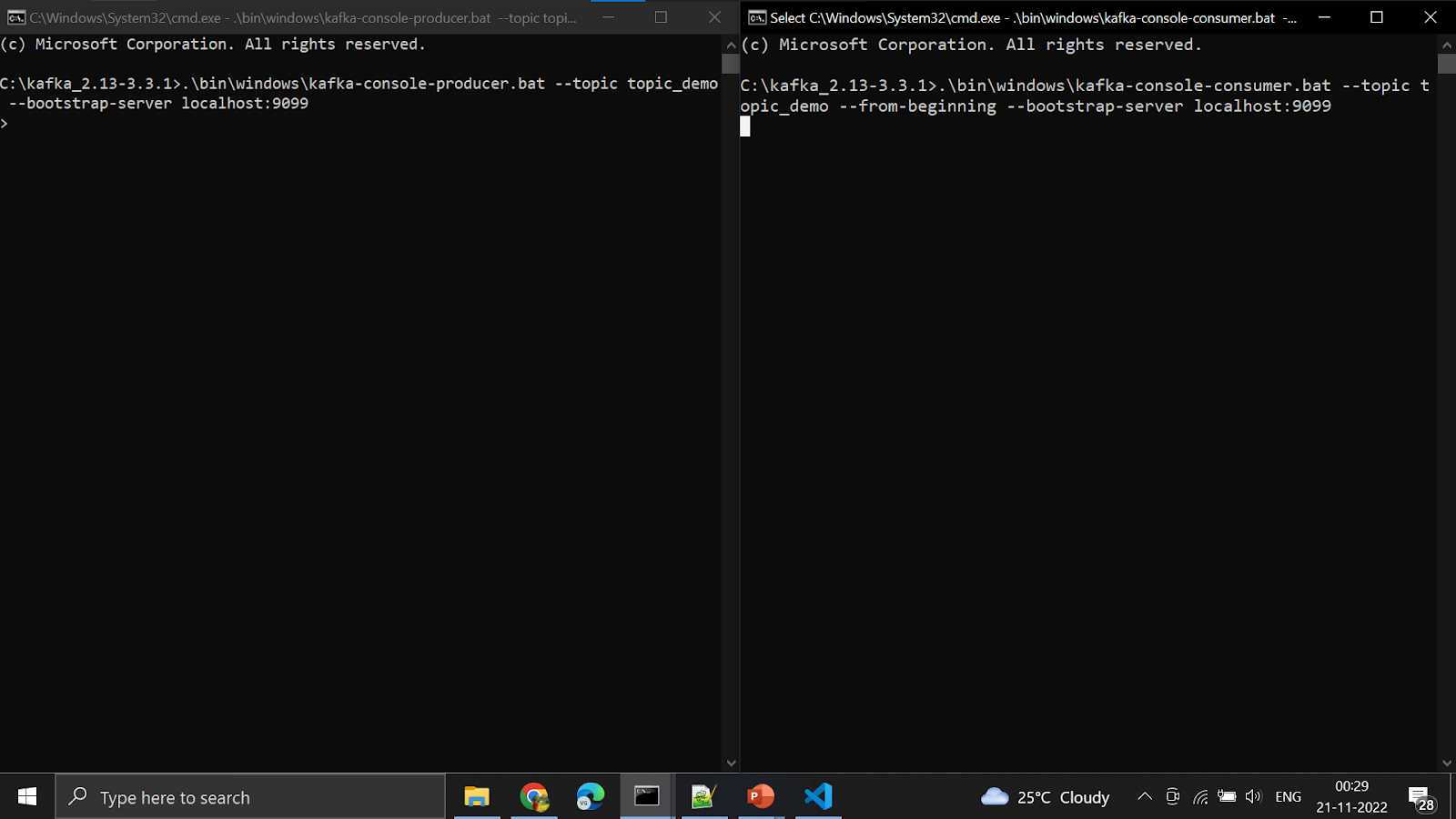This screenshot has width=1456, height=819.
Task: Click the consumer window scroll up arrow
Action: click(x=1447, y=44)
